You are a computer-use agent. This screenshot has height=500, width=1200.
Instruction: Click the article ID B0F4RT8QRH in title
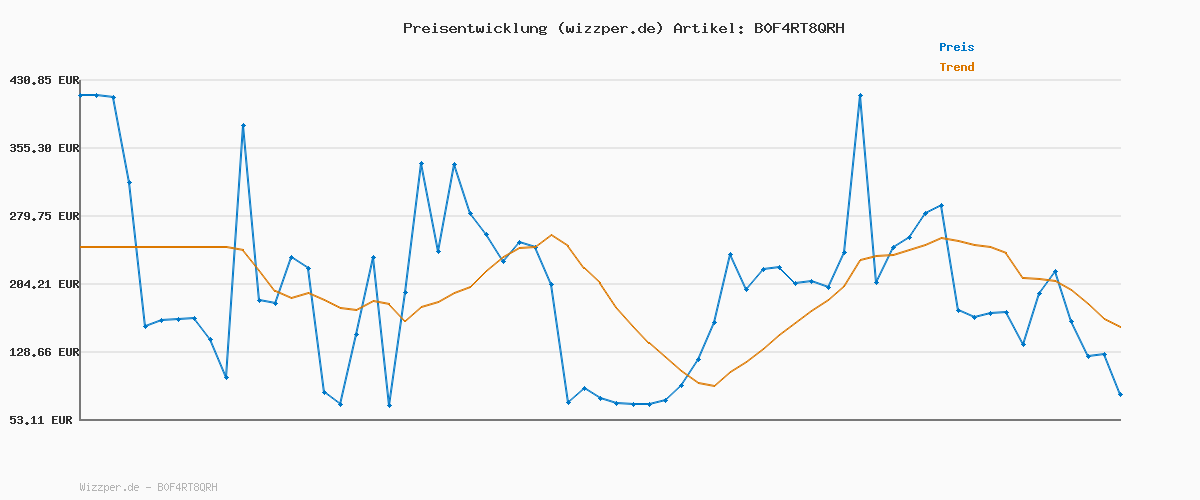(x=798, y=28)
